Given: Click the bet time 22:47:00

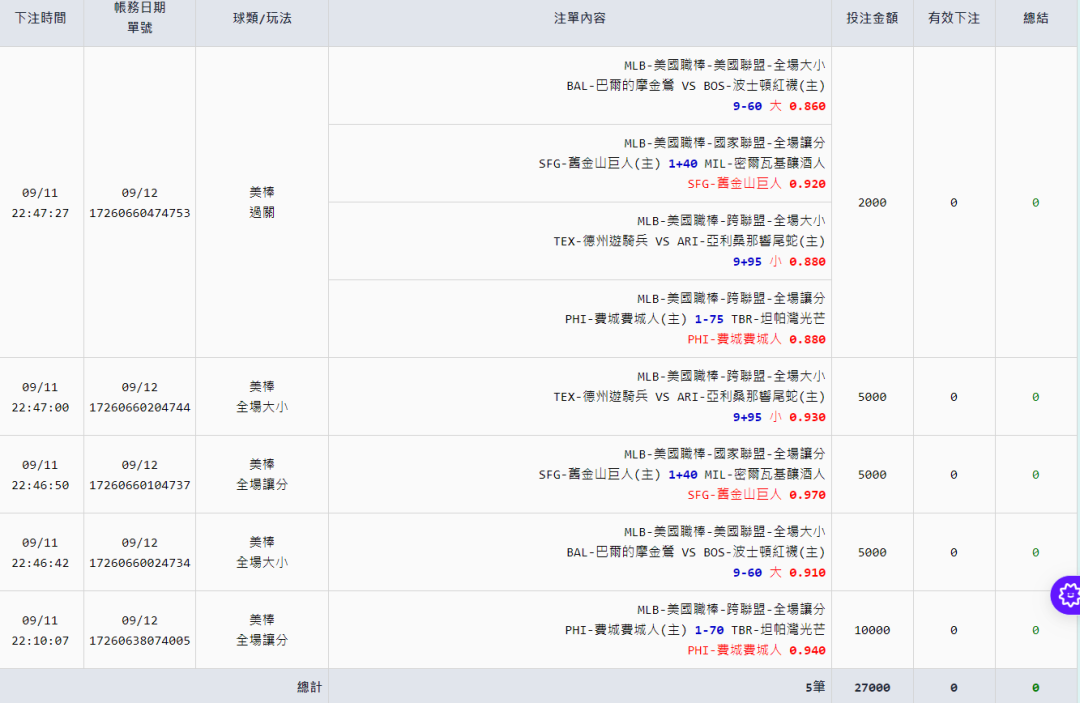Looking at the screenshot, I should (x=41, y=408).
